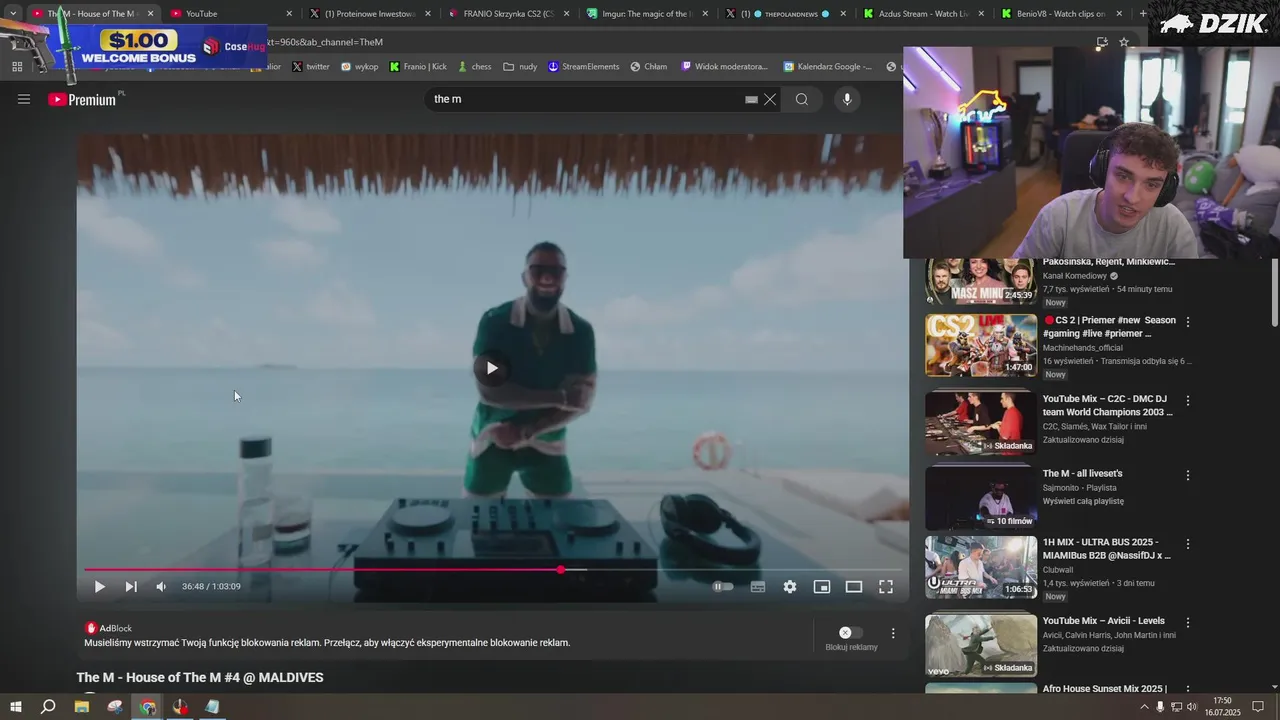
Task: Go to the YouTube Premium home logo
Action: click(82, 99)
